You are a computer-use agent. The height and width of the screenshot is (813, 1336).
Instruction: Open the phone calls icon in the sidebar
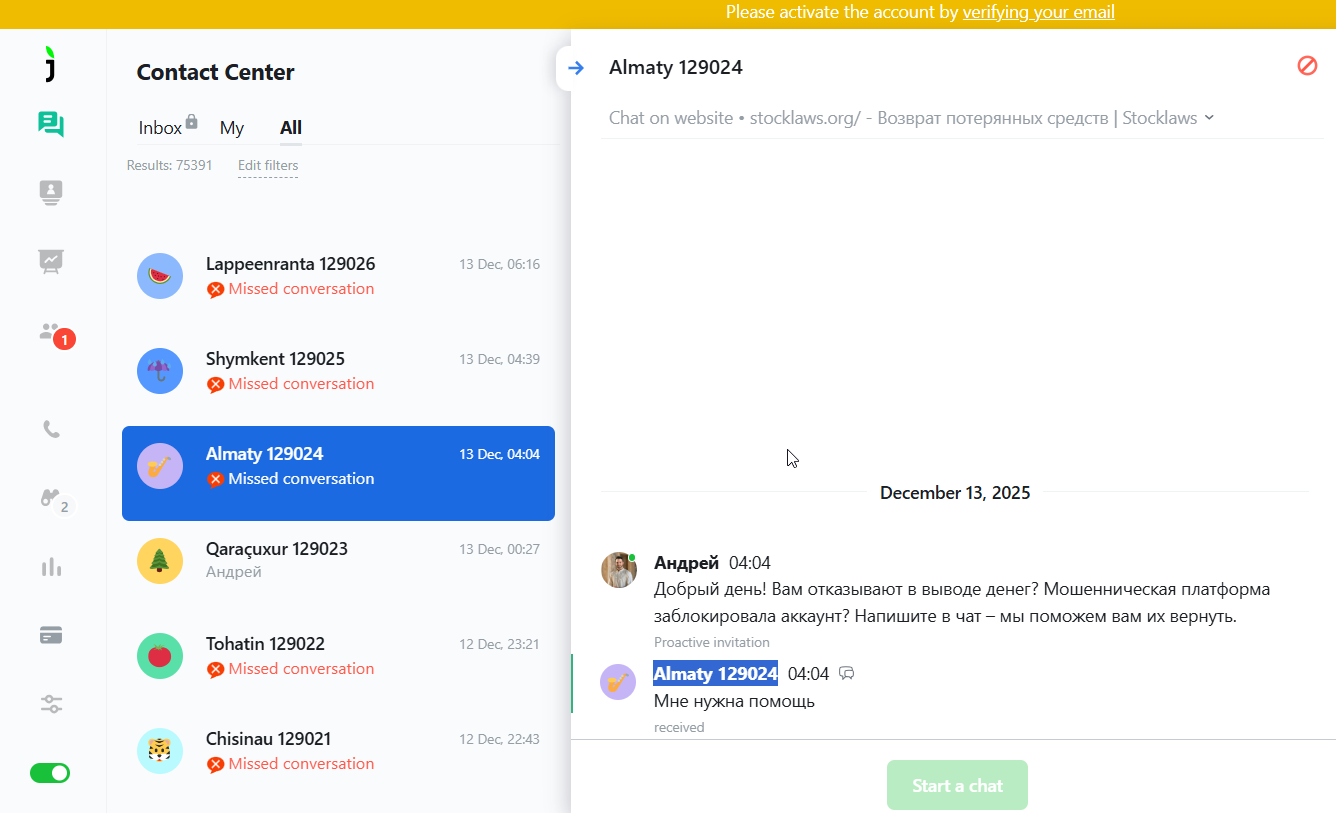[51, 429]
